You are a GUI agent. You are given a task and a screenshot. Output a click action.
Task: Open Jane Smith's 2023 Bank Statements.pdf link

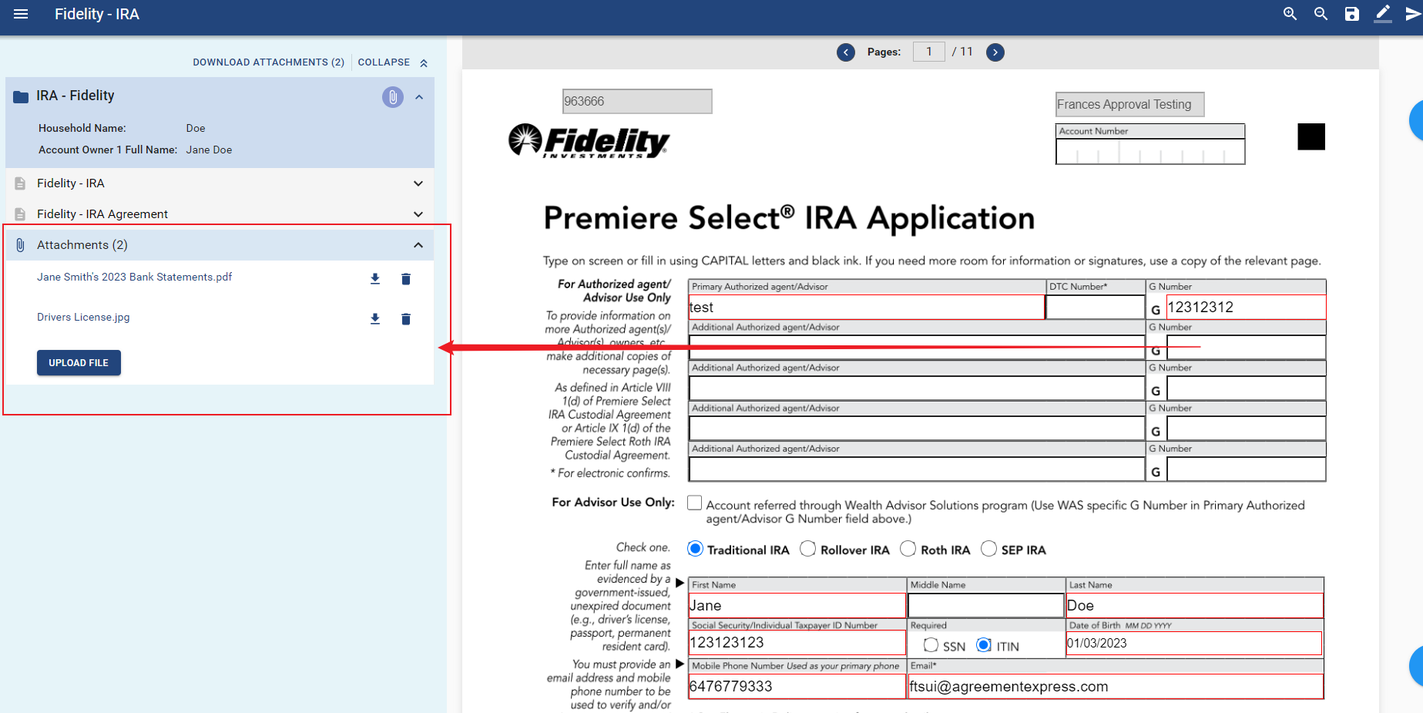click(134, 277)
